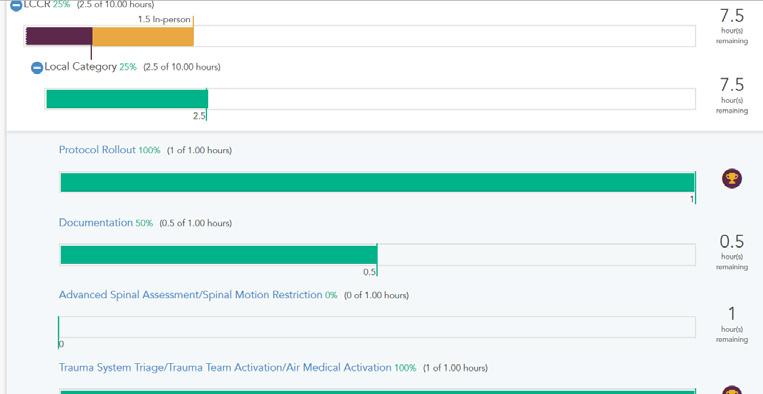The image size is (763, 394).
Task: Click the Protocol Rollout trophy icon
Action: [731, 179]
